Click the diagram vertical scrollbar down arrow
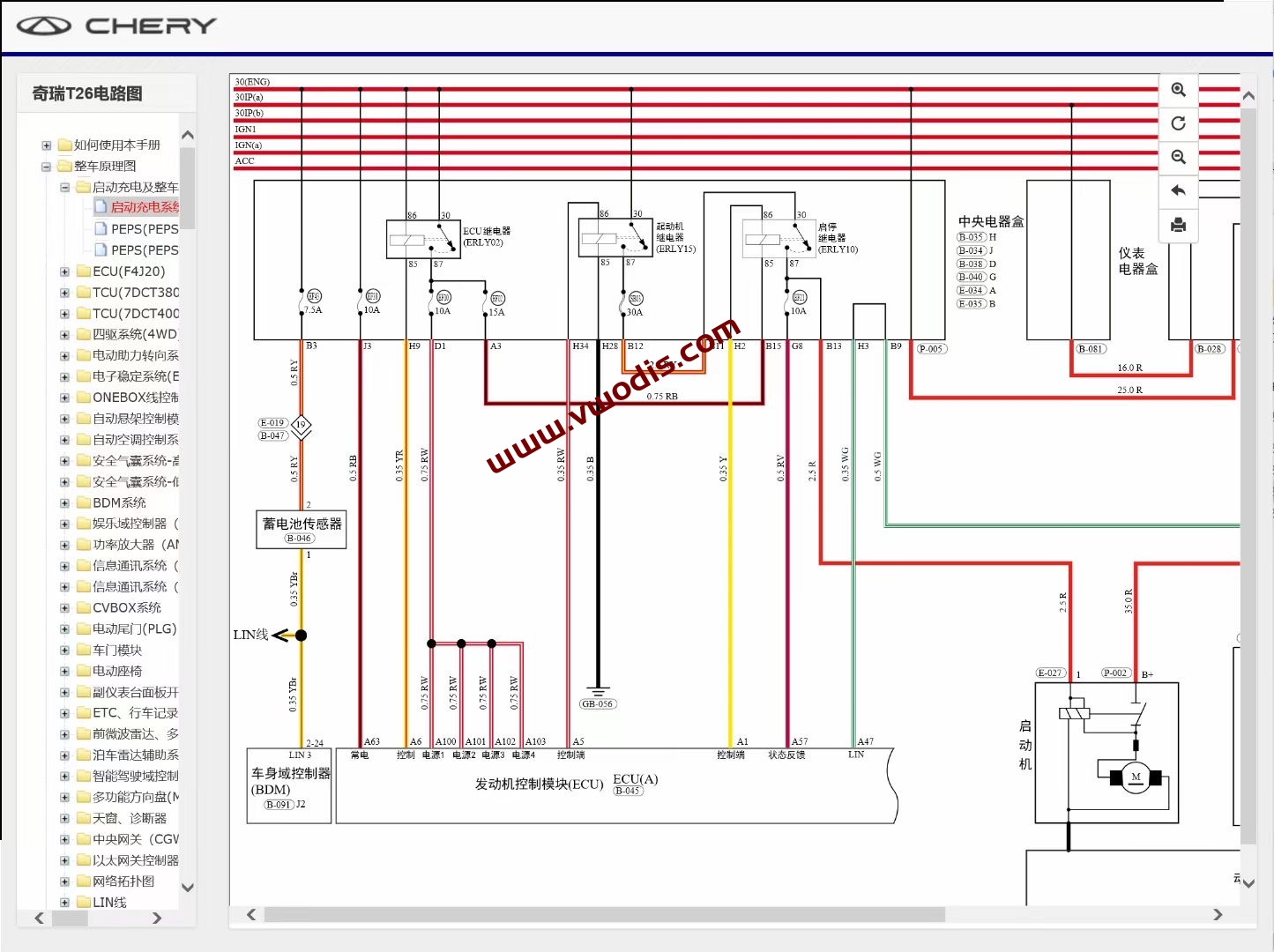Screen dimensions: 1274x952 click(x=1248, y=883)
